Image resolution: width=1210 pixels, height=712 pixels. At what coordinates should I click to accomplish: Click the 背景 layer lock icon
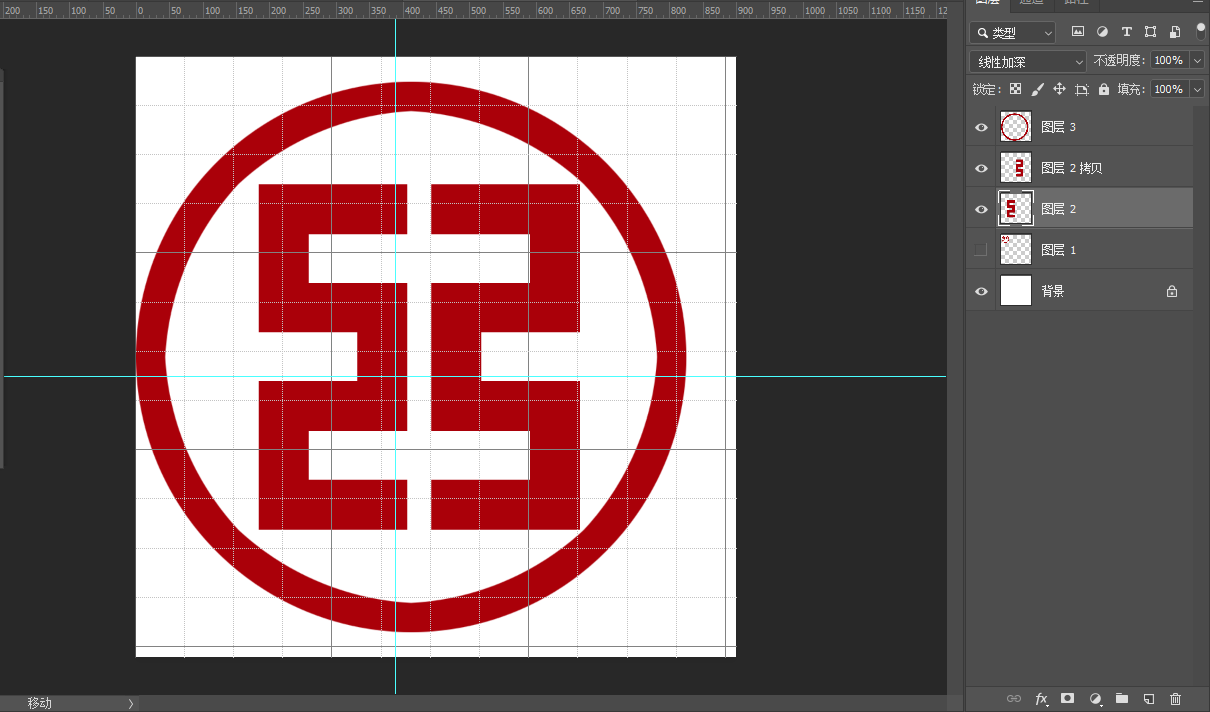(x=1172, y=291)
